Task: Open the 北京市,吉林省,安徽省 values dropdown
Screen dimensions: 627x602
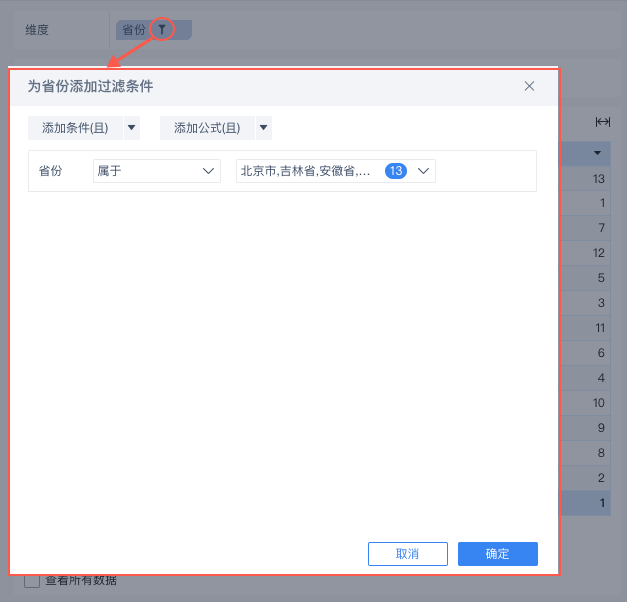Action: coord(336,171)
